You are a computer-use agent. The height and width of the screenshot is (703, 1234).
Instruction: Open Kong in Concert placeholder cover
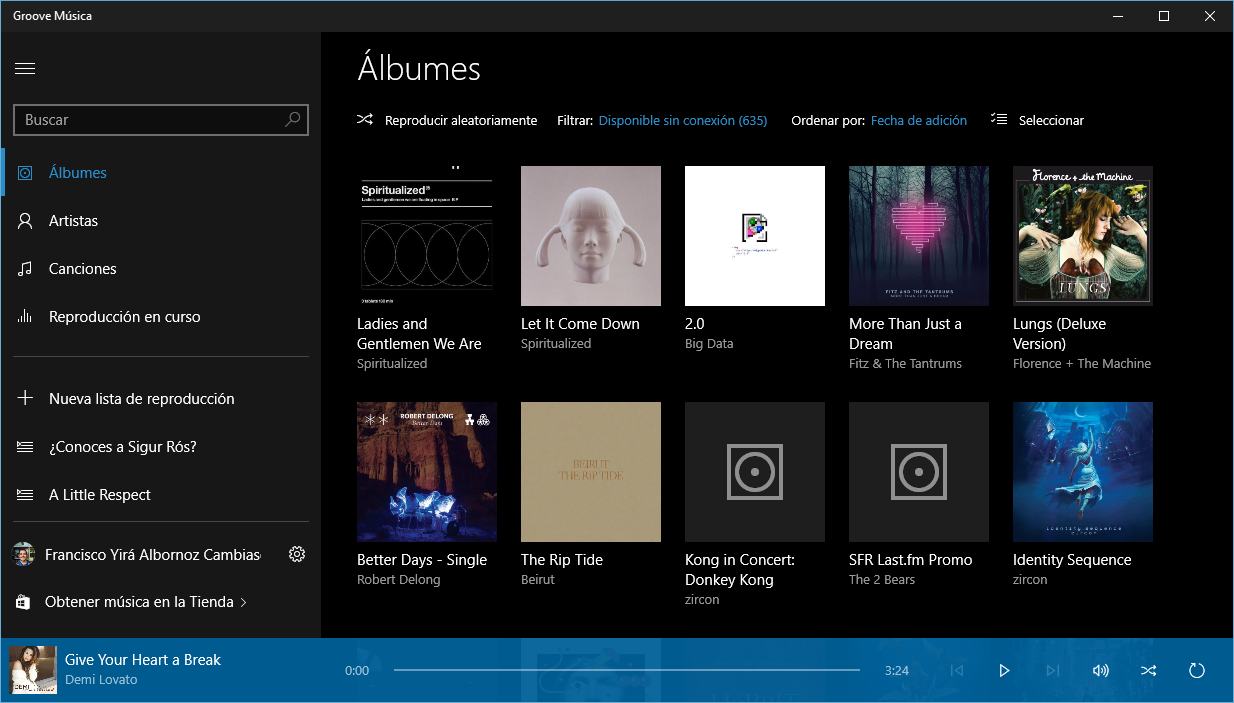coord(755,472)
